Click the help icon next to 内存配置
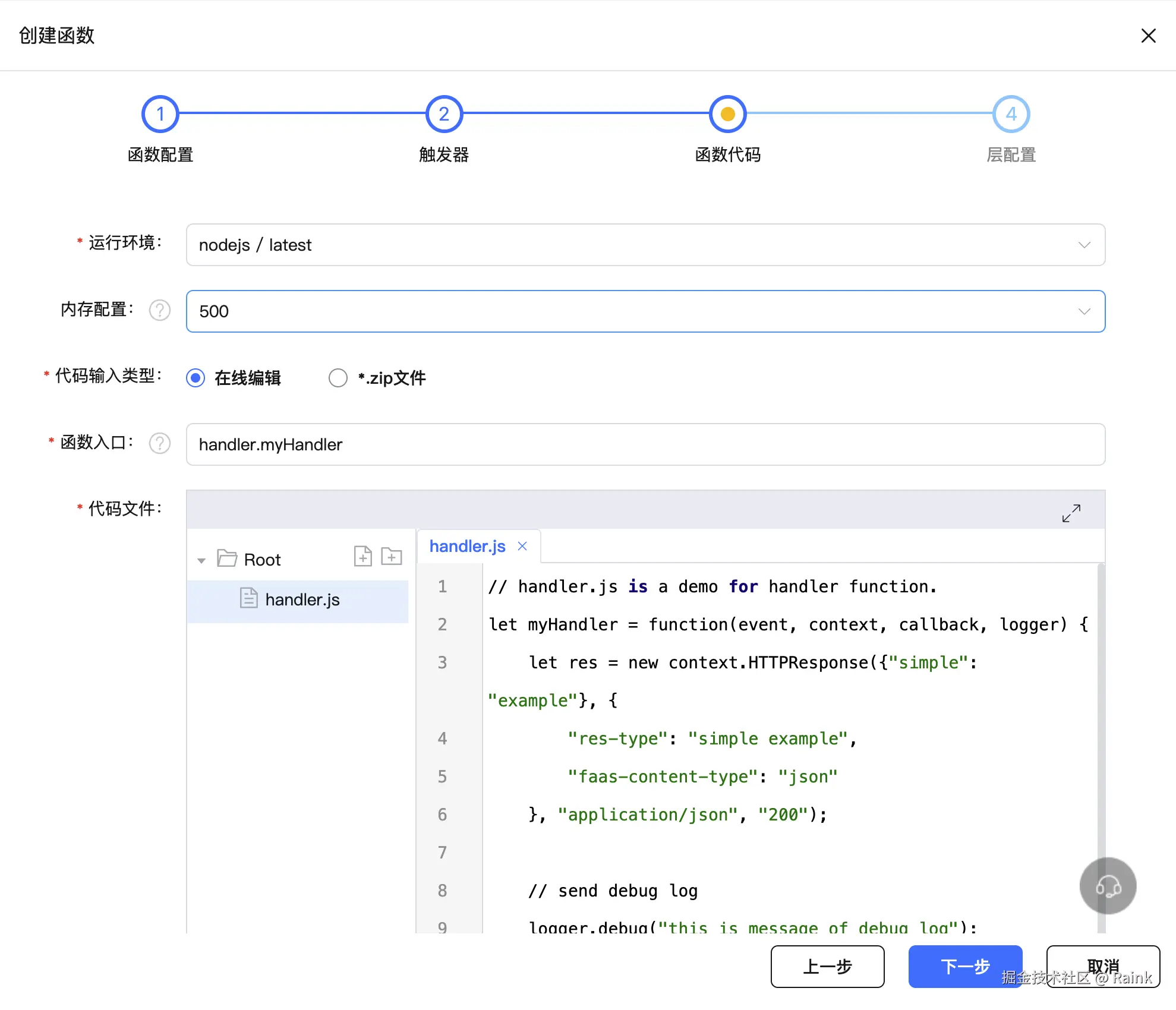The width and height of the screenshot is (1176, 1010). coord(159,310)
